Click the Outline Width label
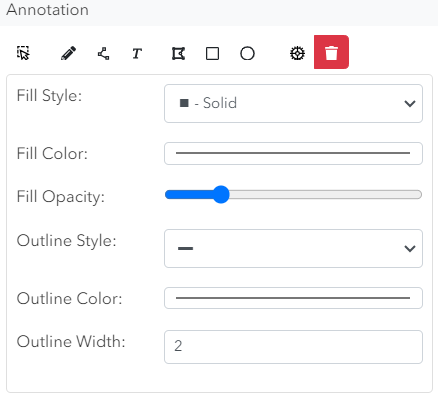 point(71,341)
